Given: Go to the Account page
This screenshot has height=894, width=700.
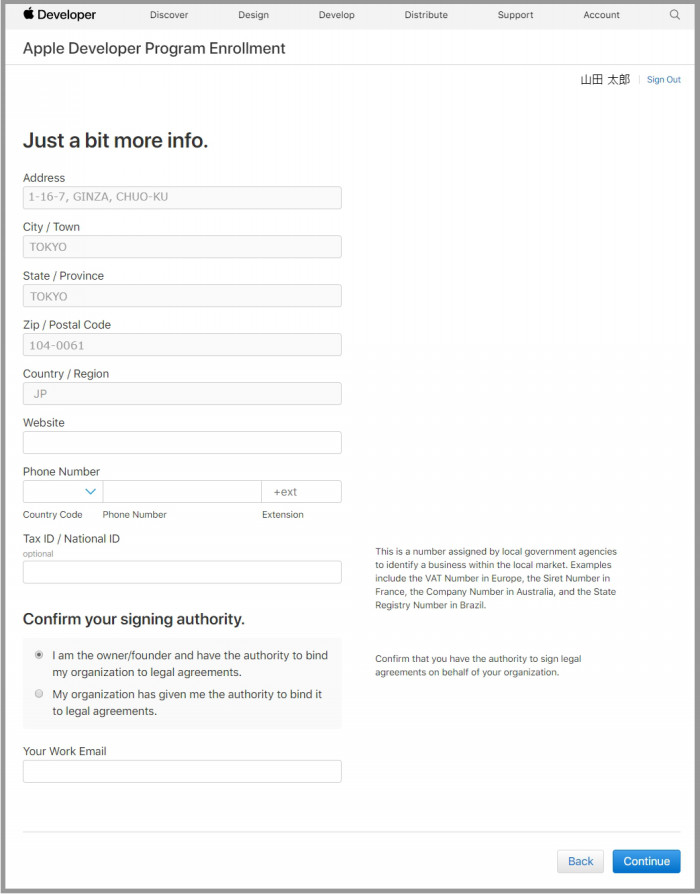Looking at the screenshot, I should (601, 15).
